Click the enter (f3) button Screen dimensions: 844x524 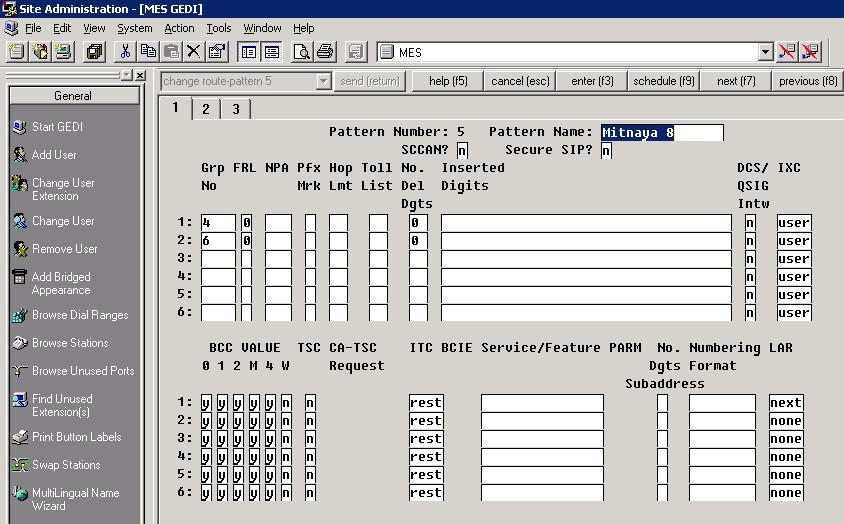tap(592, 81)
